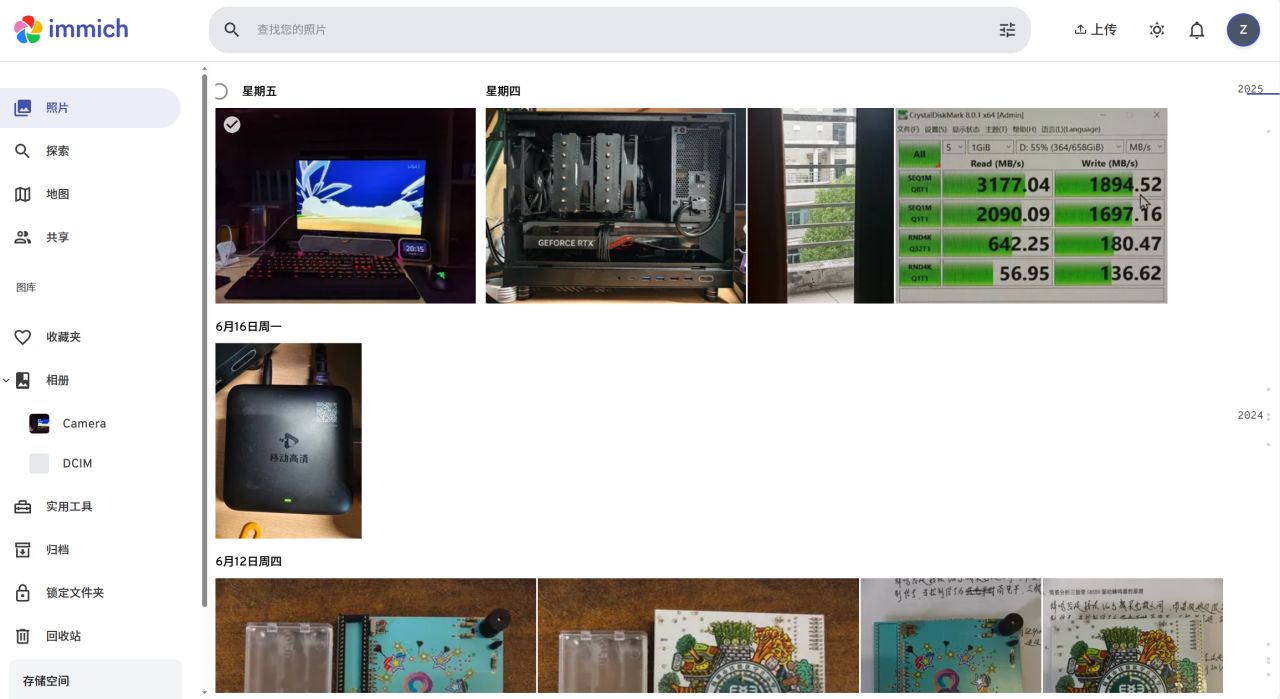The height and width of the screenshot is (699, 1280).
Task: Click the 上传 upload button
Action: [1096, 30]
